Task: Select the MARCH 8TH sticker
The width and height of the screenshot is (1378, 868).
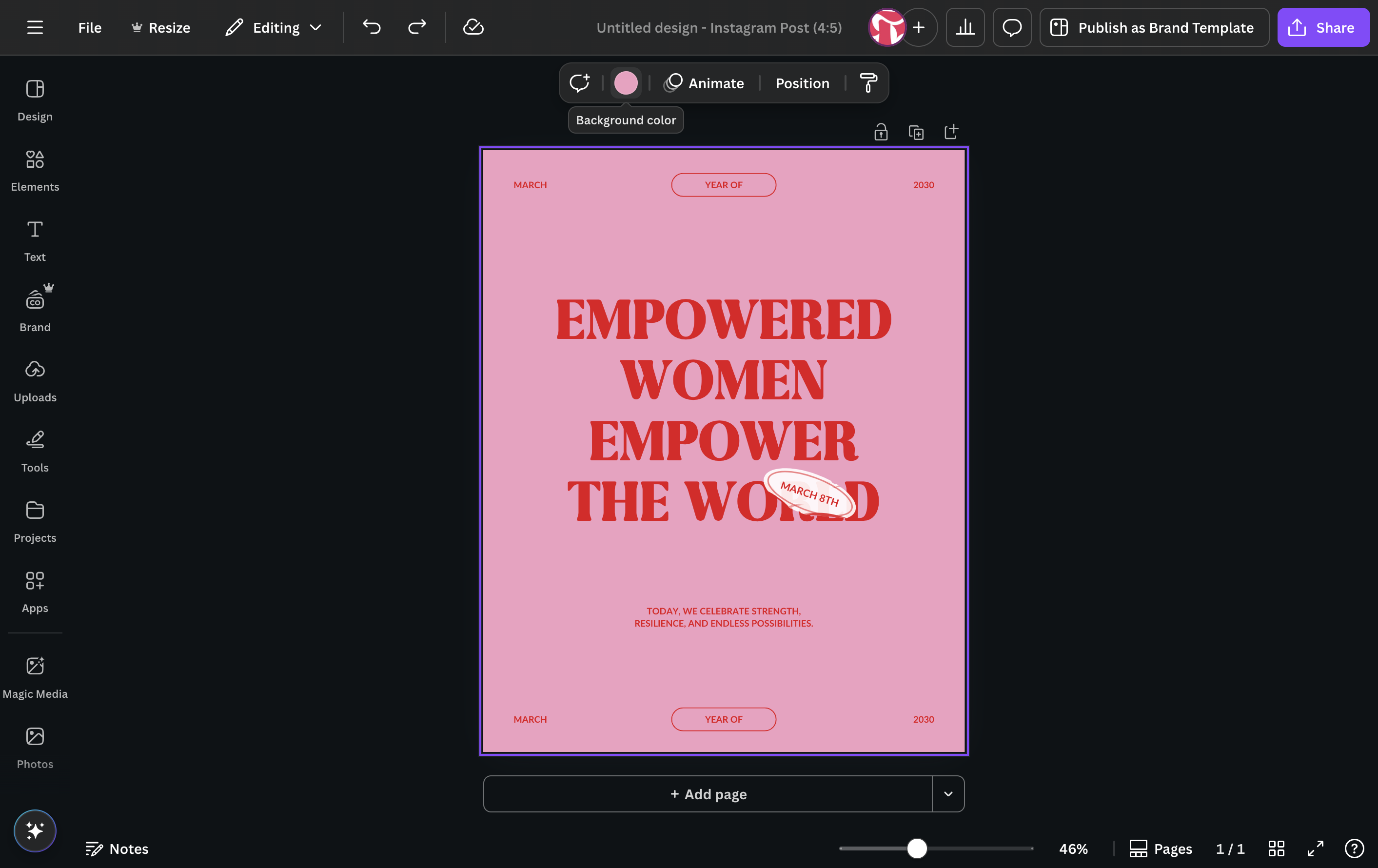Action: tap(809, 494)
